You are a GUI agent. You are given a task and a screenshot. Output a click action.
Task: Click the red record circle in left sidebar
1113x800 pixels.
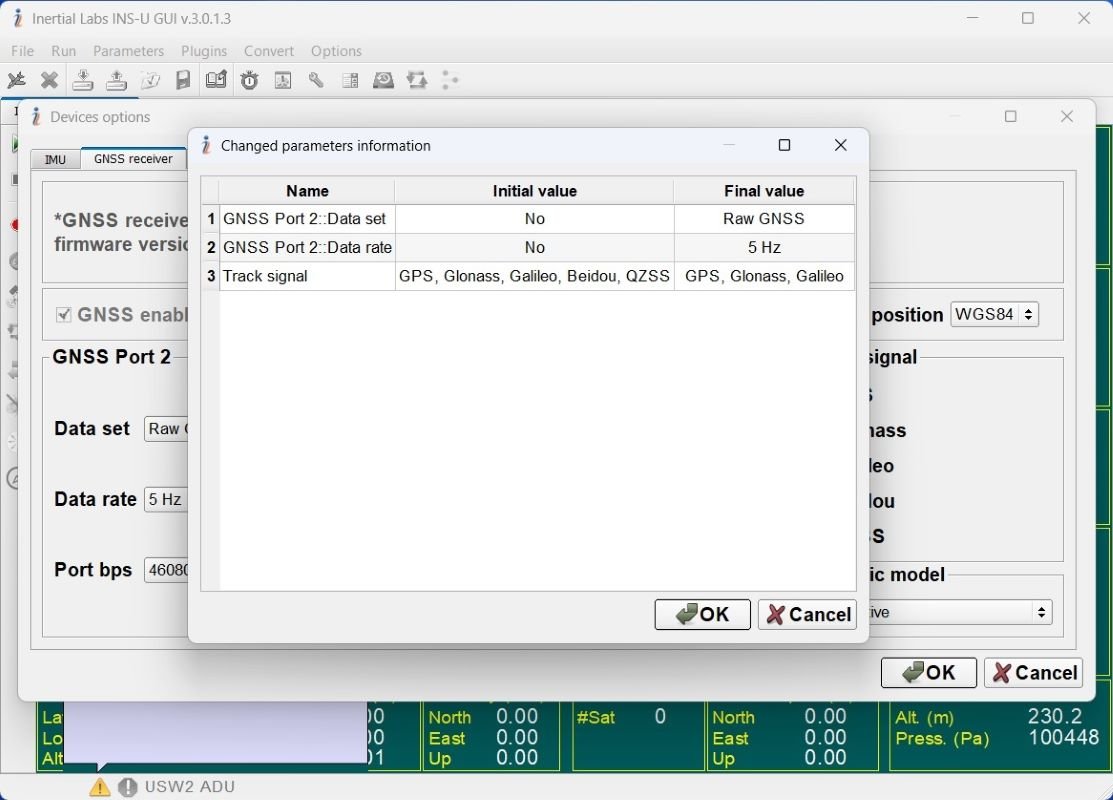point(14,225)
